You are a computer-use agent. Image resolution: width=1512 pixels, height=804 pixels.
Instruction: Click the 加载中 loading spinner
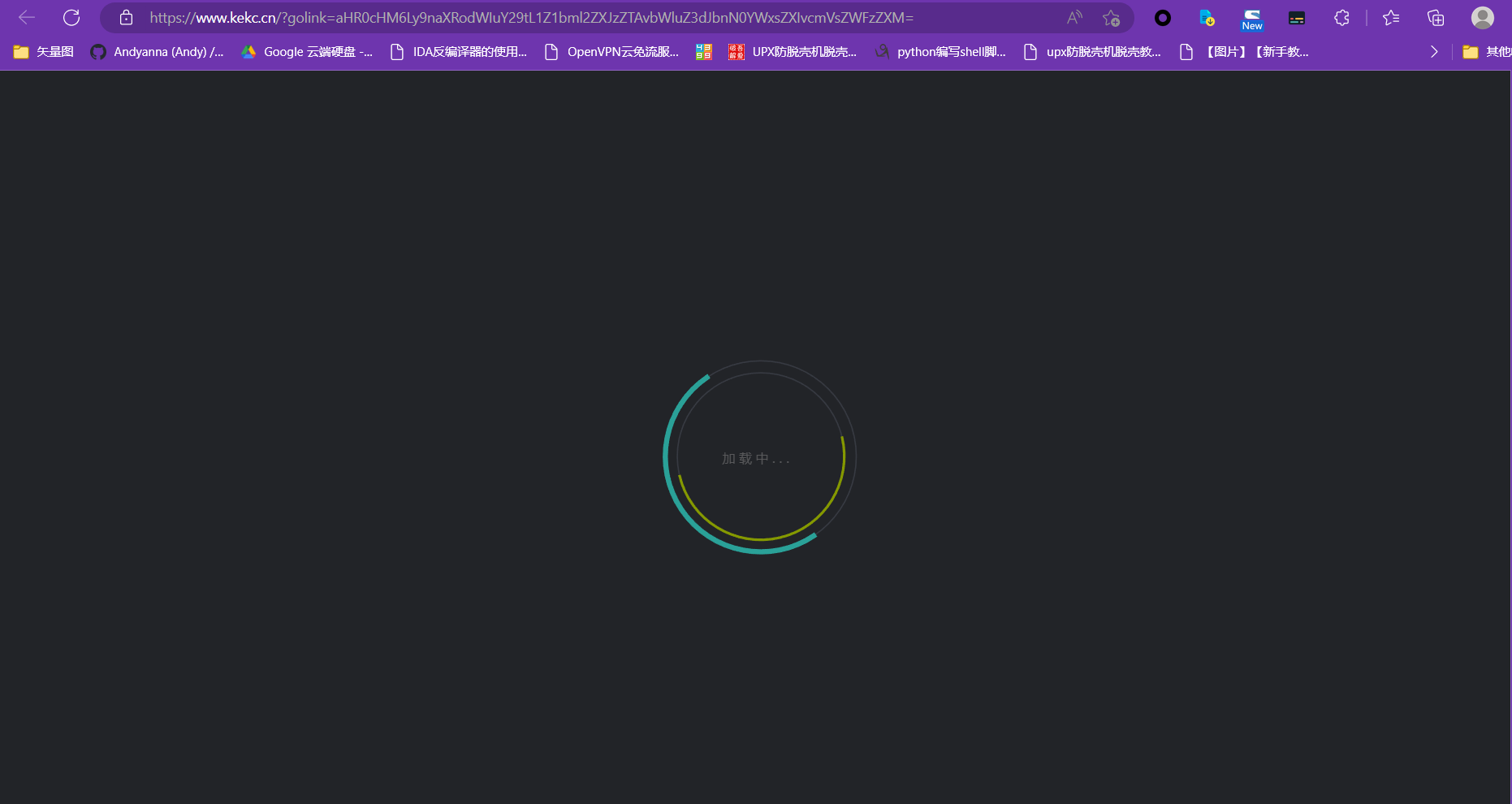click(x=759, y=458)
